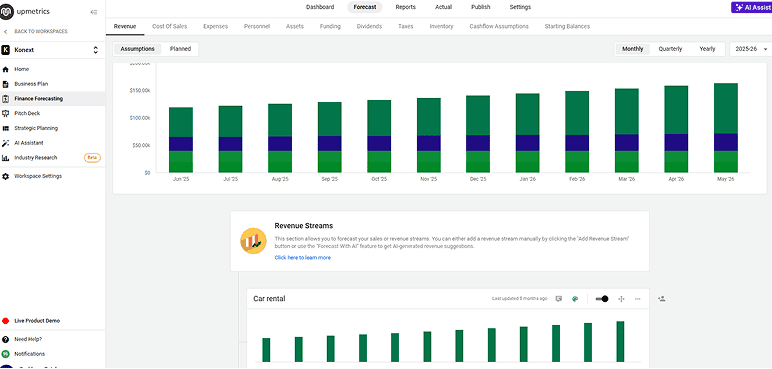This screenshot has height=369, width=772.
Task: Click the Pitch Deck presentation icon
Action: coord(6,113)
